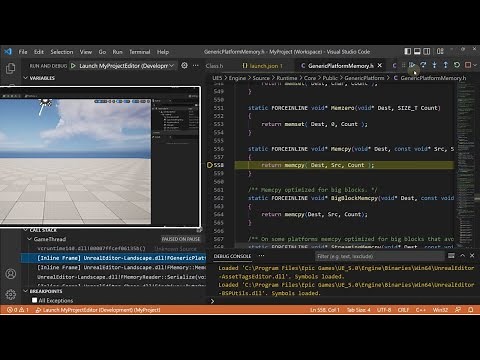
Task: Click the Win32 configuration status item
Action: 440,310
